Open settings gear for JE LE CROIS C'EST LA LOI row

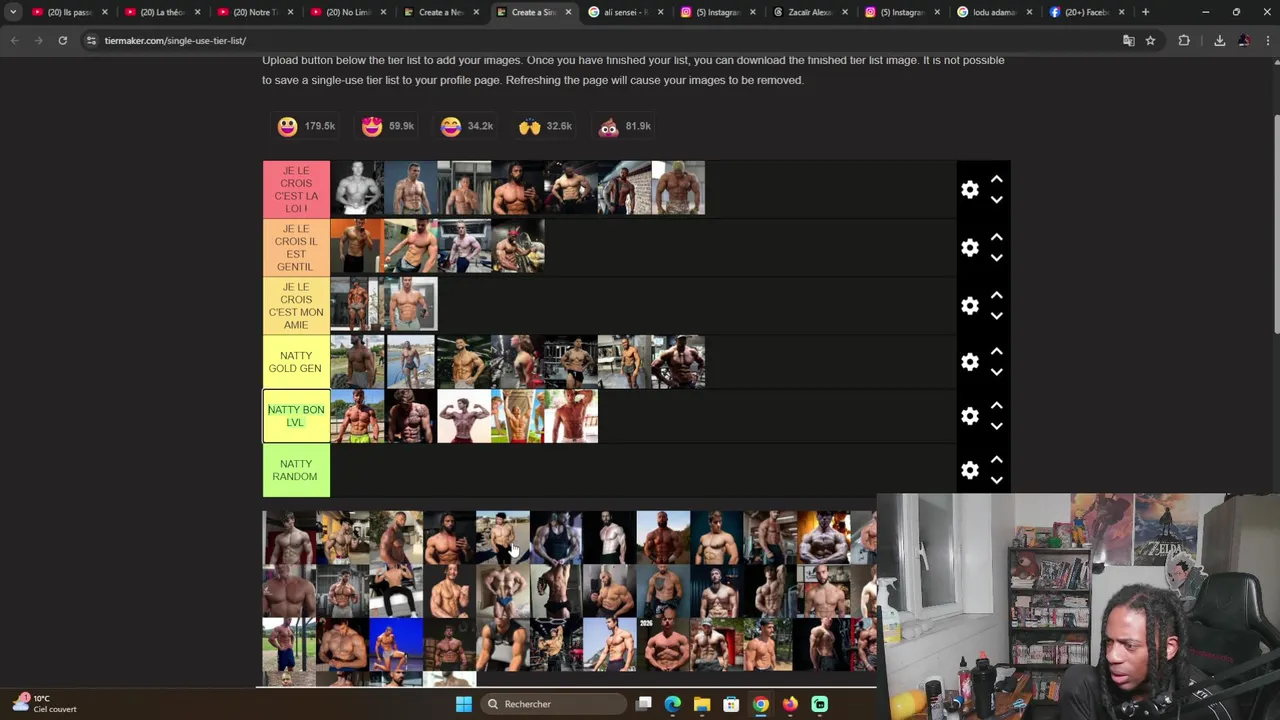970,190
